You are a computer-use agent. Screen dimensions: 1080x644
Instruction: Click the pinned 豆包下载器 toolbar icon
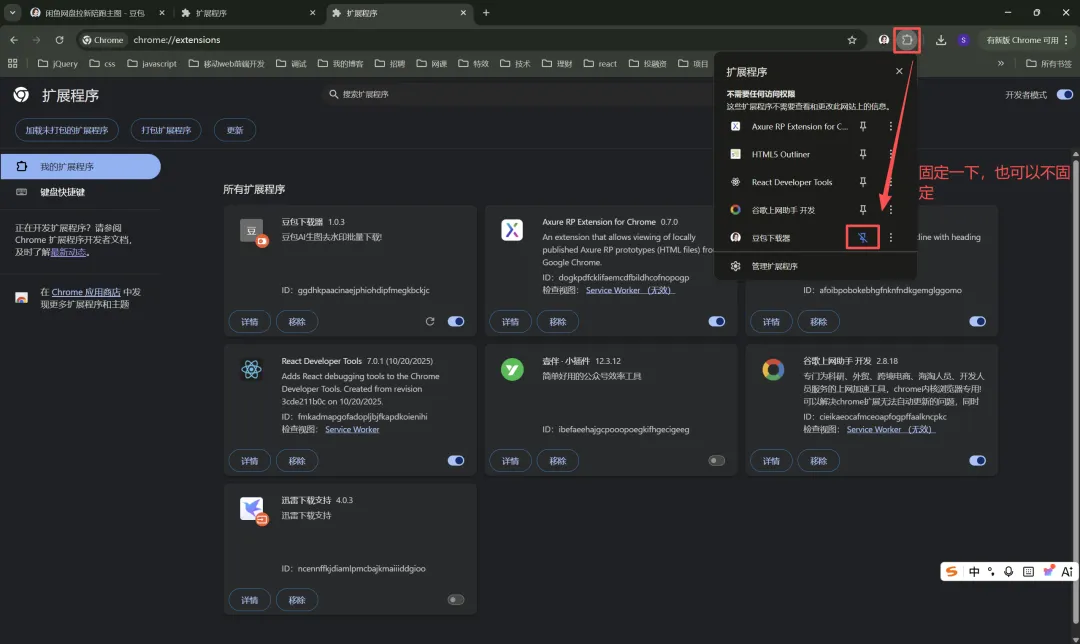[x=884, y=40]
